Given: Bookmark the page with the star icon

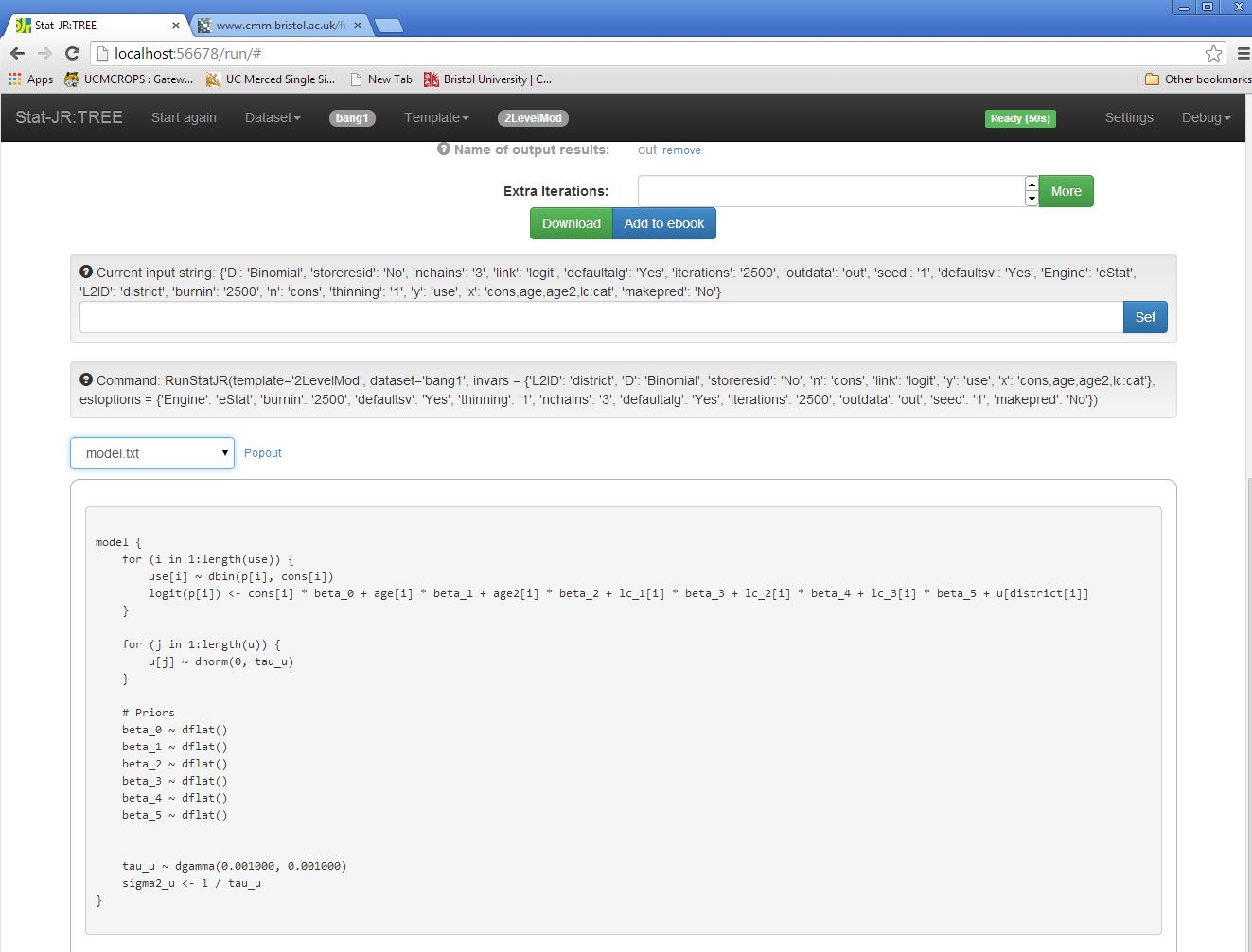Looking at the screenshot, I should [1213, 54].
